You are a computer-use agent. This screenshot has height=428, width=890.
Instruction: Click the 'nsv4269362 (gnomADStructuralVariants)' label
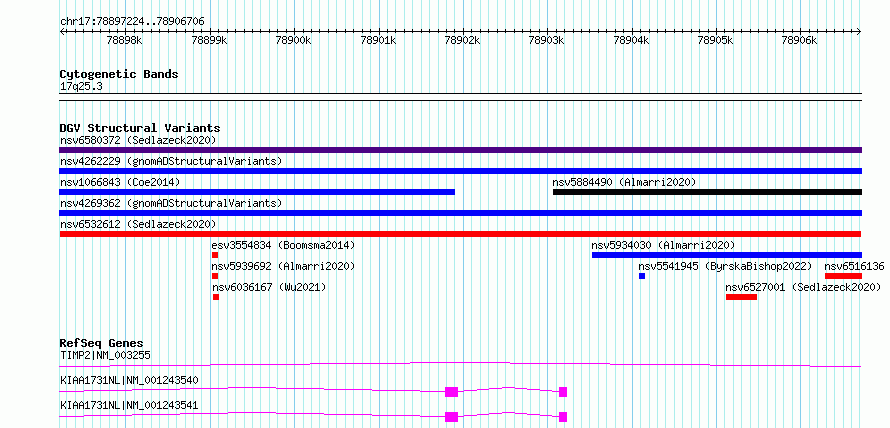[x=171, y=203]
